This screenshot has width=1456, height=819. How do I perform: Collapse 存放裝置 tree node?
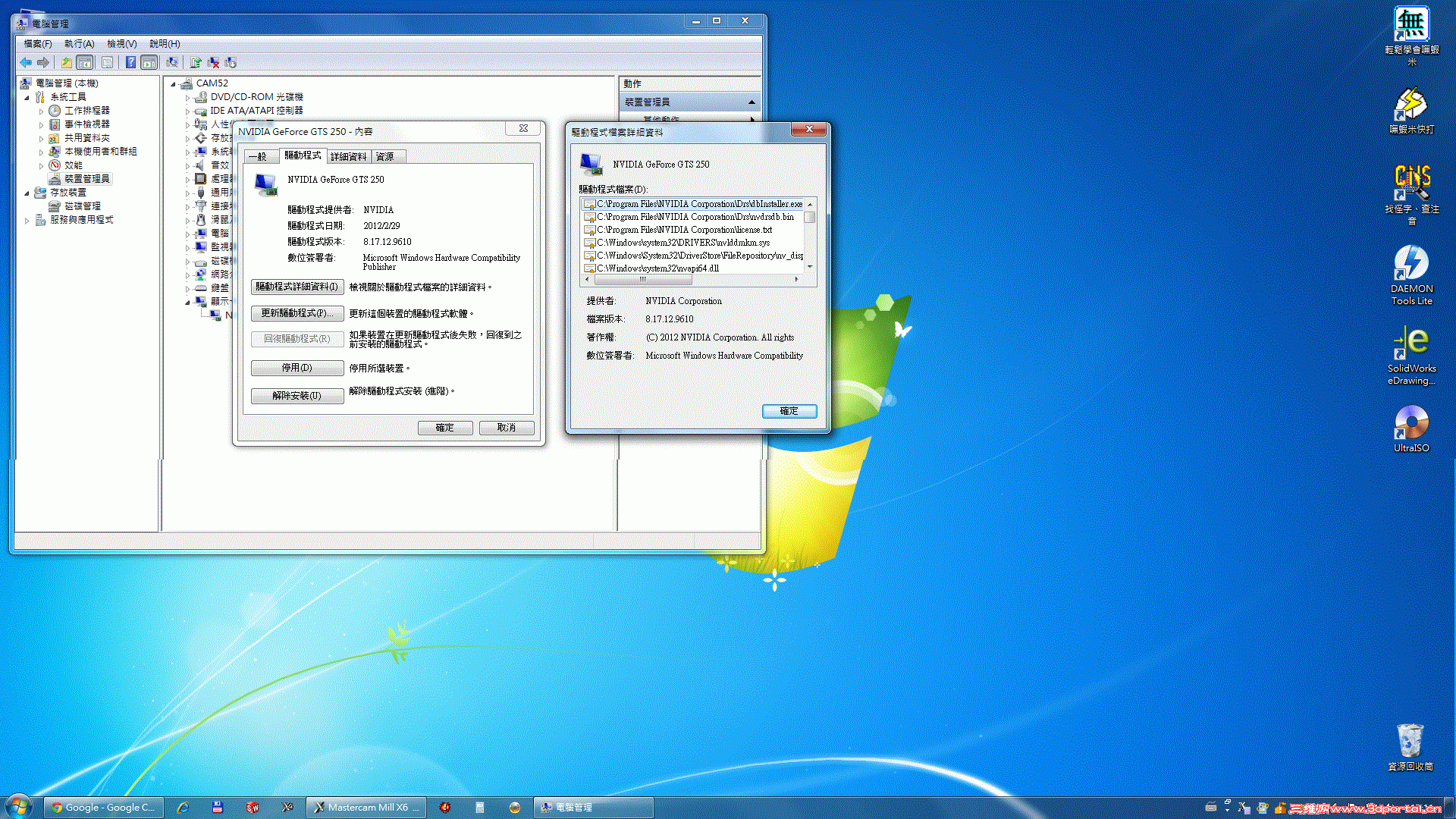pos(27,193)
